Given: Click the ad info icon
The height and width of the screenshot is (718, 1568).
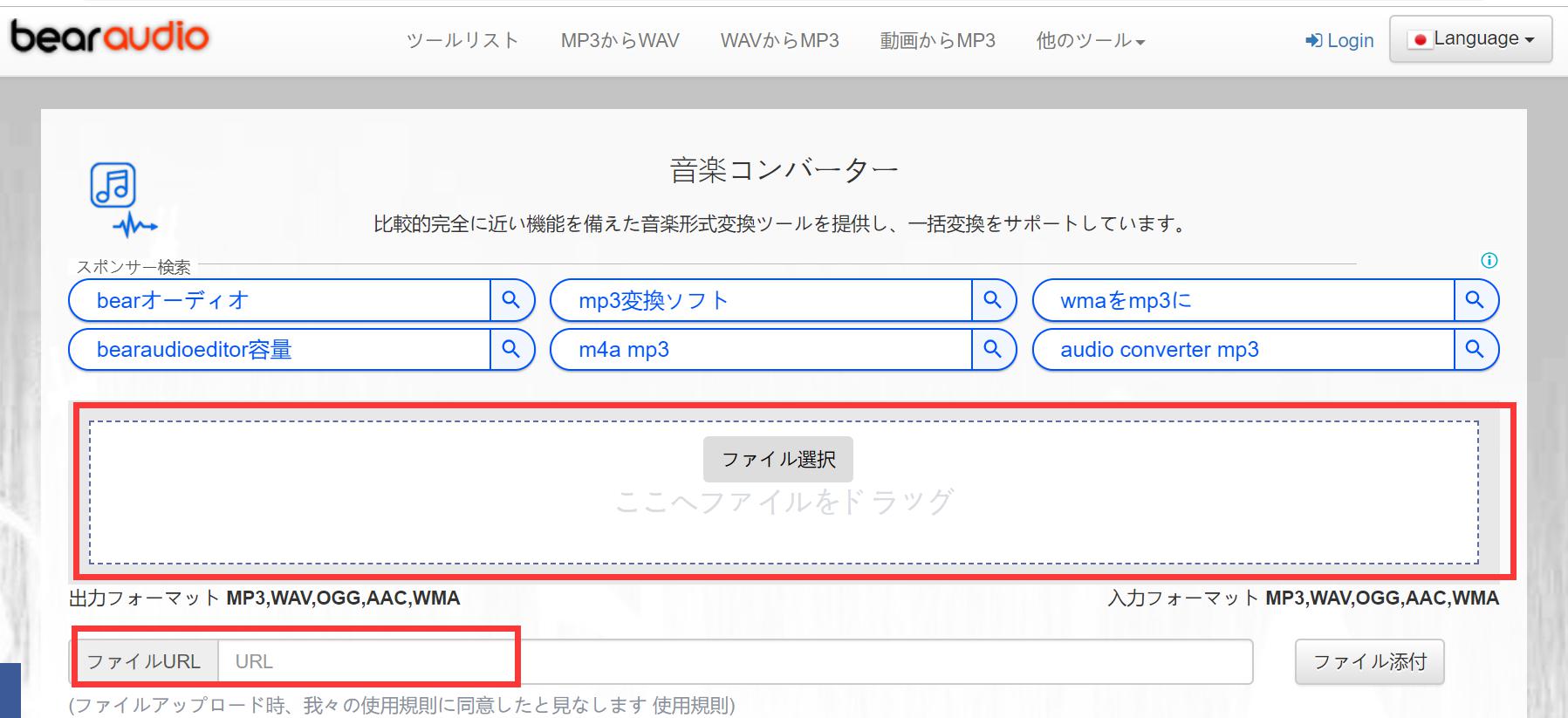Looking at the screenshot, I should 1489,260.
